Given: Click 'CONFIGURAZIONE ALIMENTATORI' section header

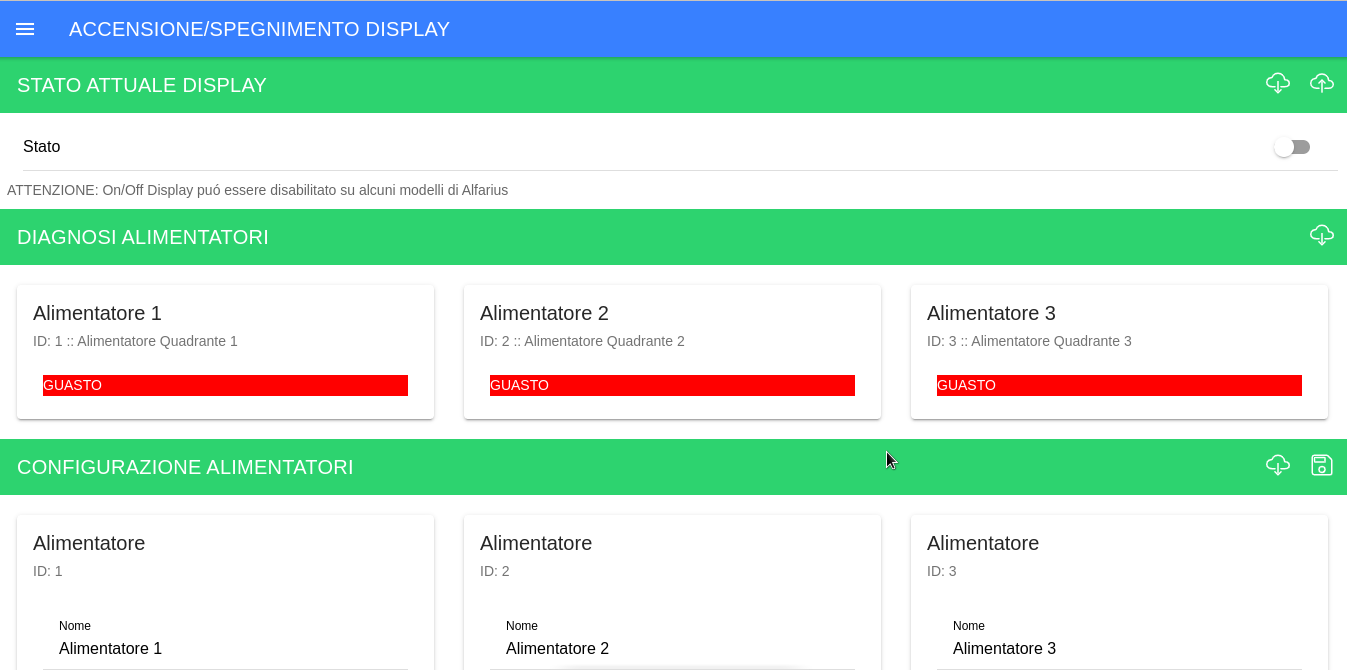Looking at the screenshot, I should 185,467.
